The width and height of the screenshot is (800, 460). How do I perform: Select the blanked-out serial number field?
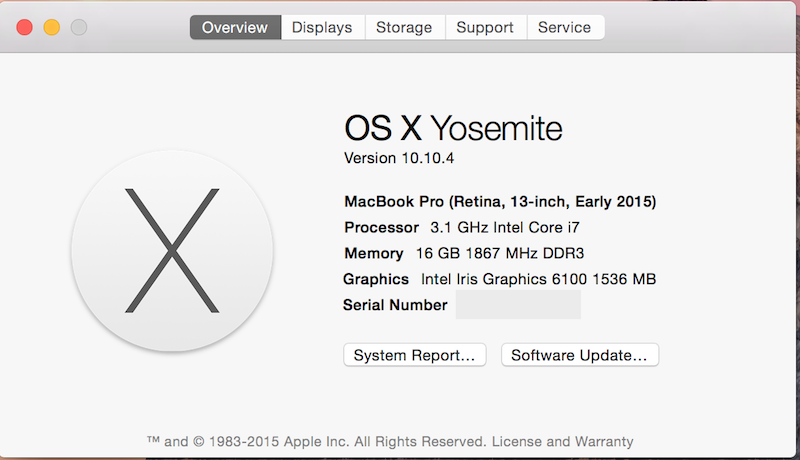pyautogui.click(x=518, y=304)
